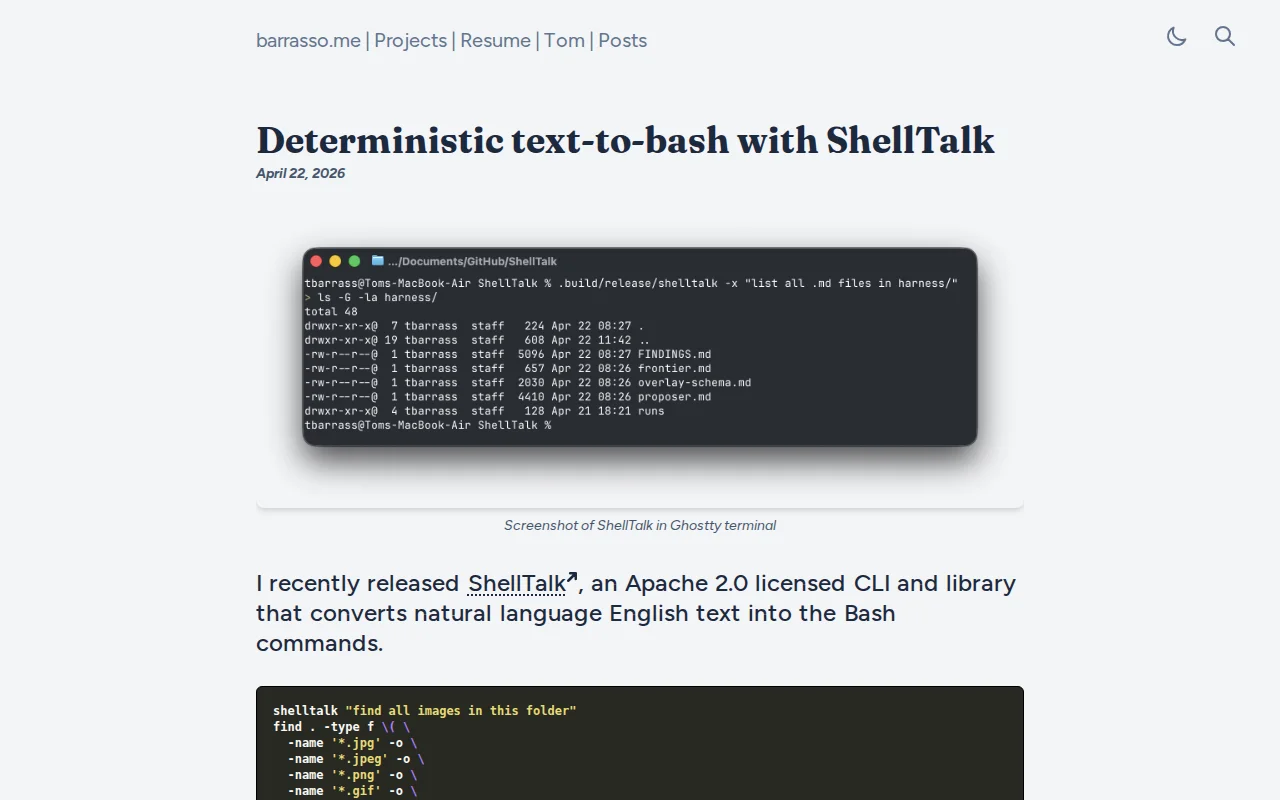Open the Posts nav link
Screen dimensions: 1280x800
click(622, 41)
